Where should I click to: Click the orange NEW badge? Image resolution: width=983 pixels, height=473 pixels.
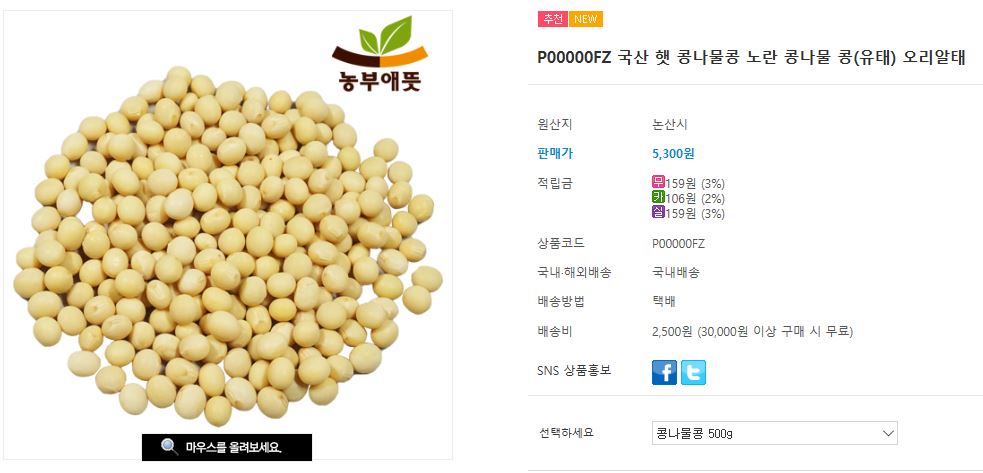coord(586,19)
